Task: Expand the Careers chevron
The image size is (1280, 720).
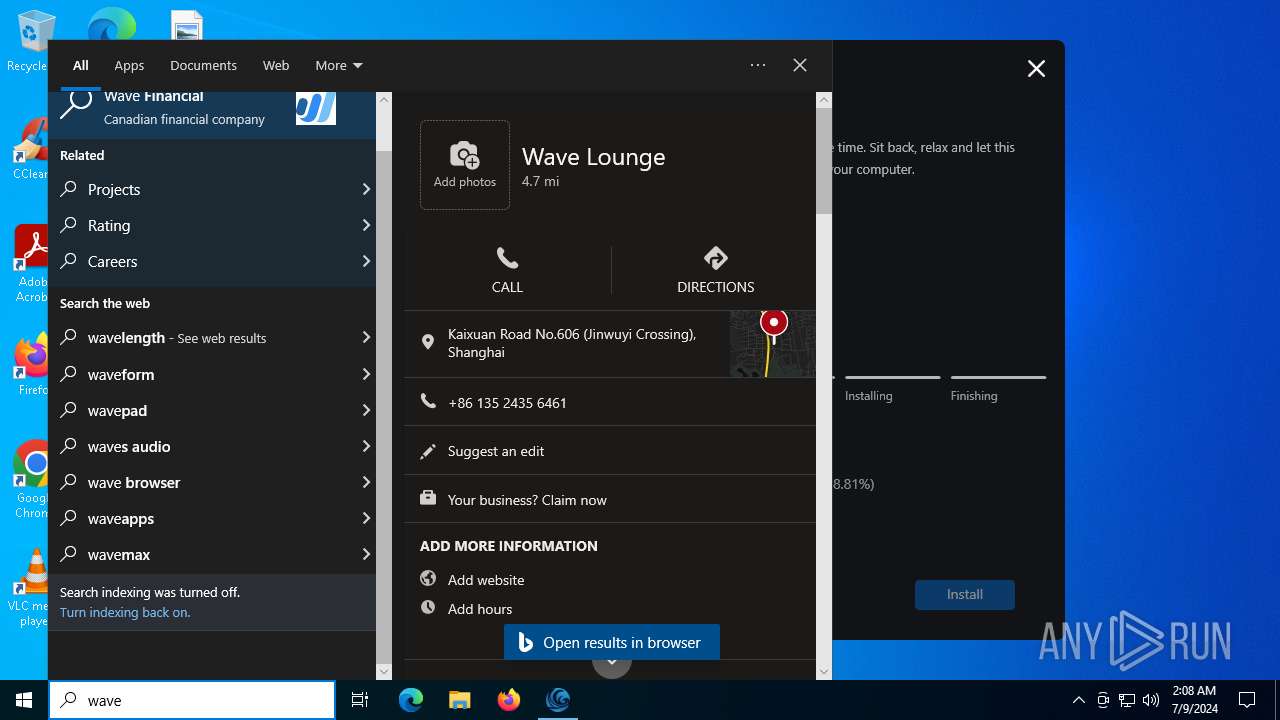Action: tap(366, 261)
